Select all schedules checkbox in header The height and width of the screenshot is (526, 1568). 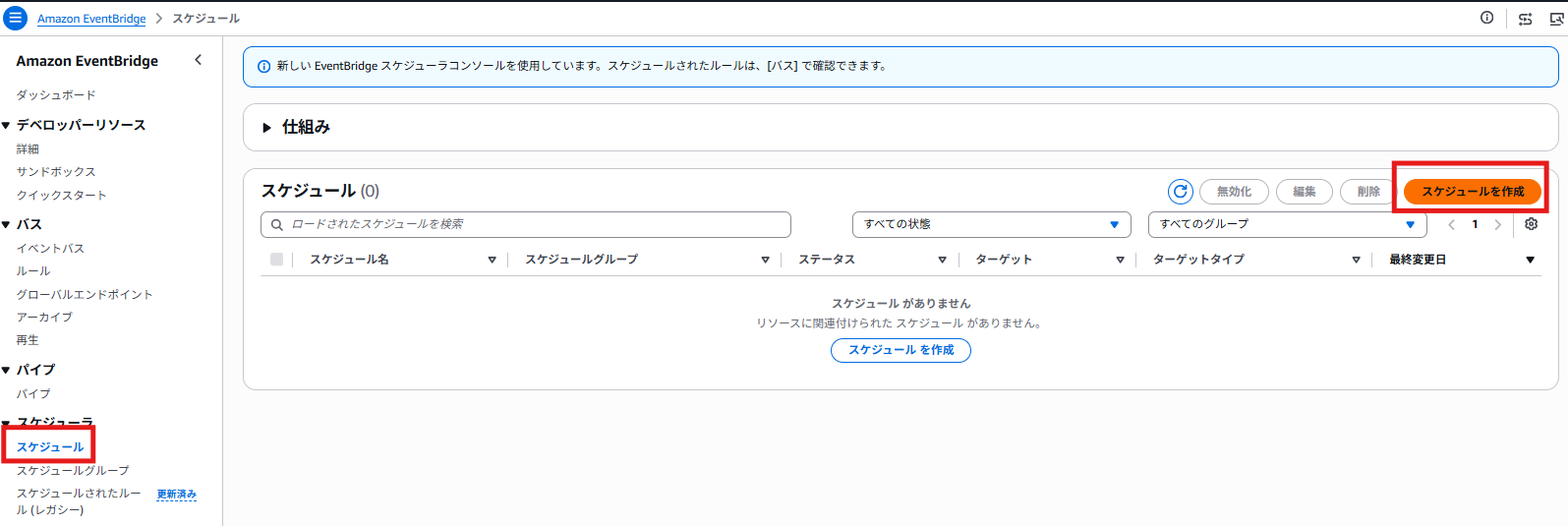click(276, 260)
